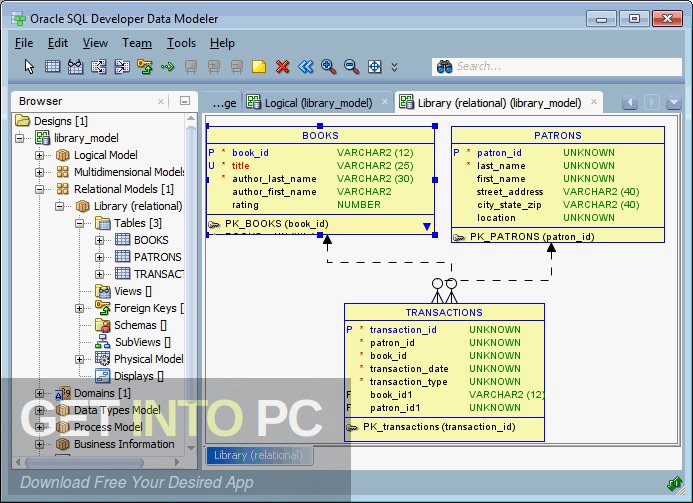Collapse the library_model tree node

click(x=19, y=138)
